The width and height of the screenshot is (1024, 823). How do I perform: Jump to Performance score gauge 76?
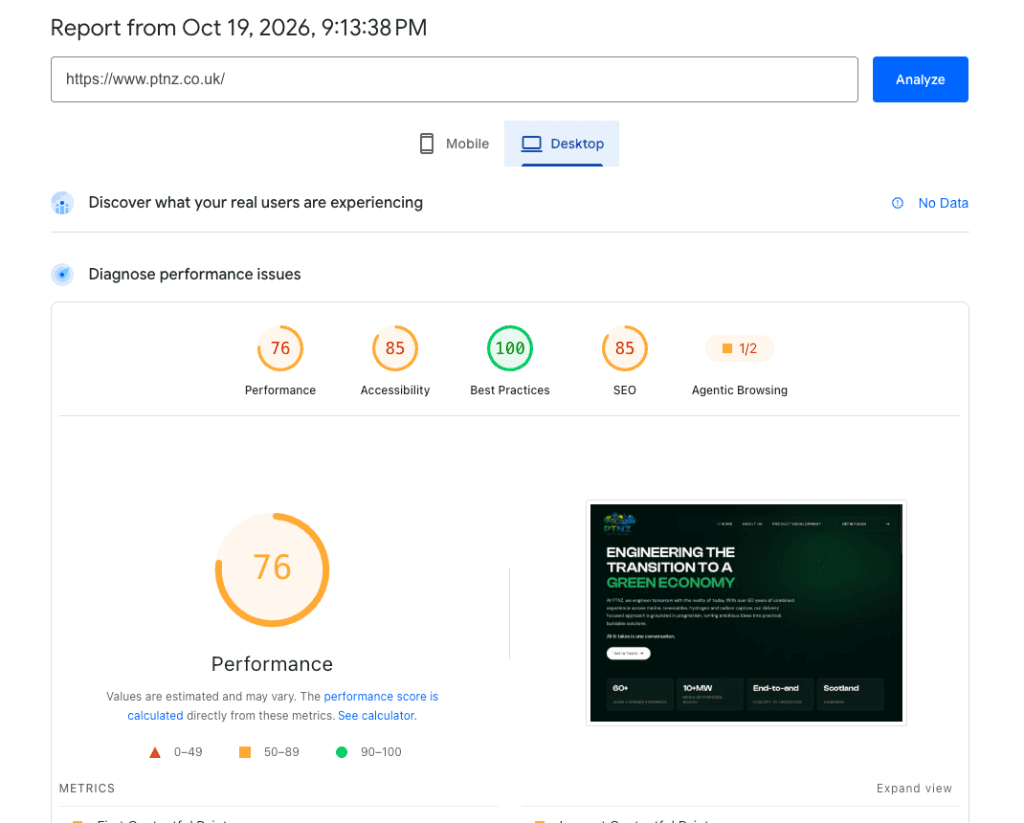(x=280, y=348)
